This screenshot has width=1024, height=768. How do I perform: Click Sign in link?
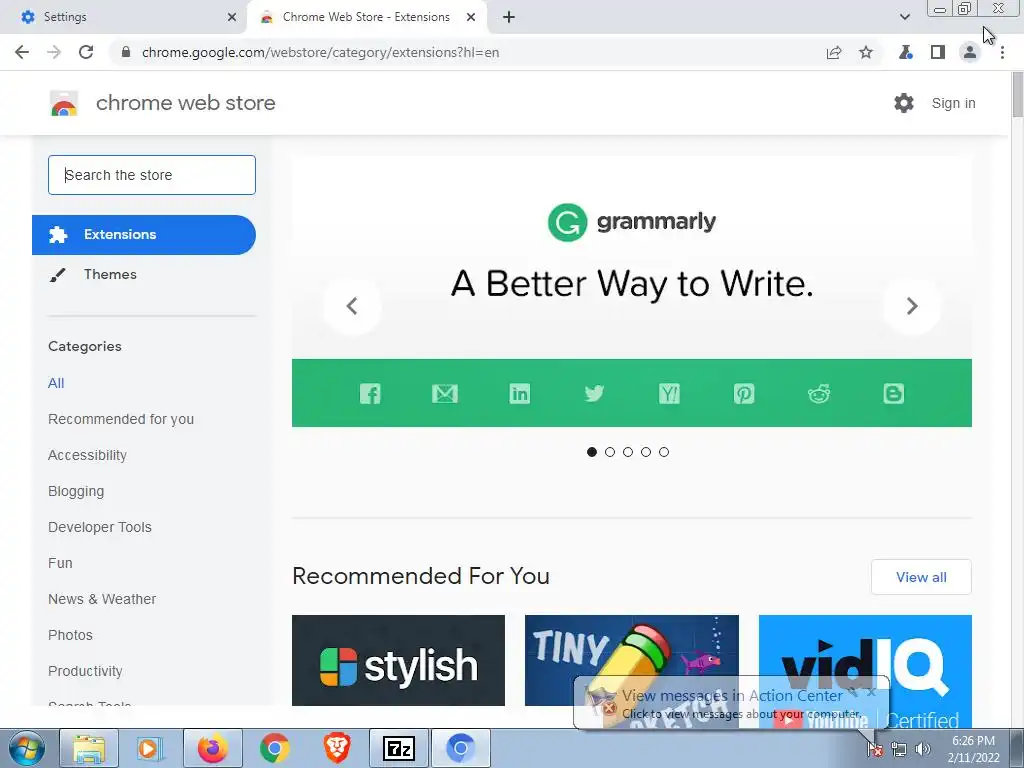(x=953, y=103)
